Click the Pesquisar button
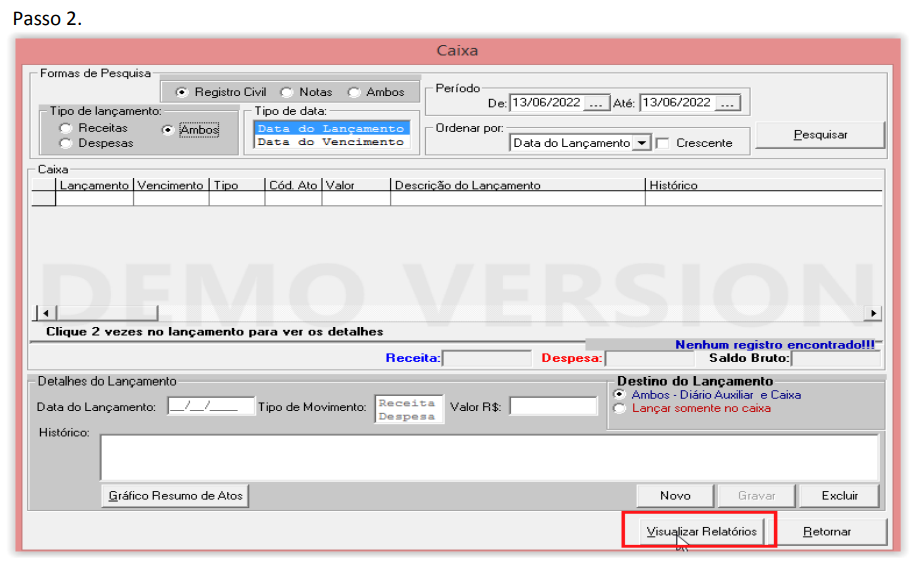 point(820,134)
